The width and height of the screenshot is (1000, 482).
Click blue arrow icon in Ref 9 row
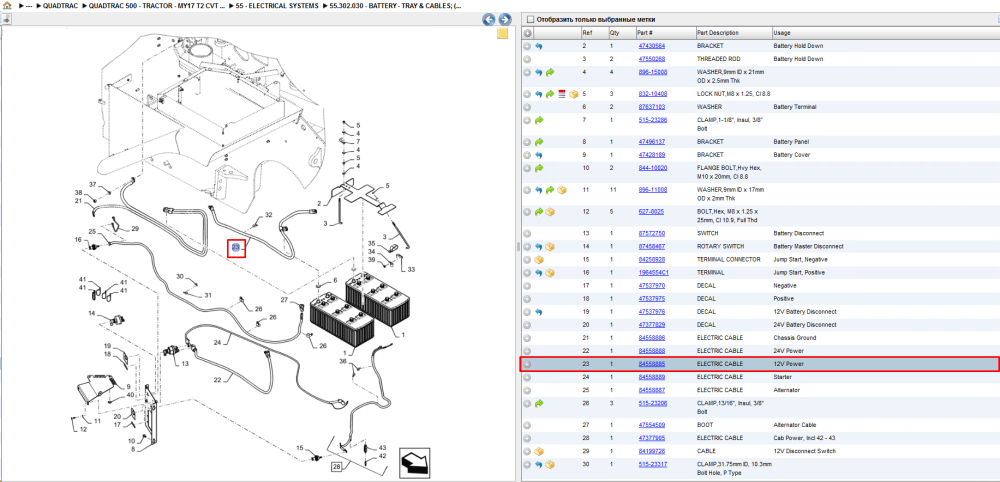(x=539, y=155)
